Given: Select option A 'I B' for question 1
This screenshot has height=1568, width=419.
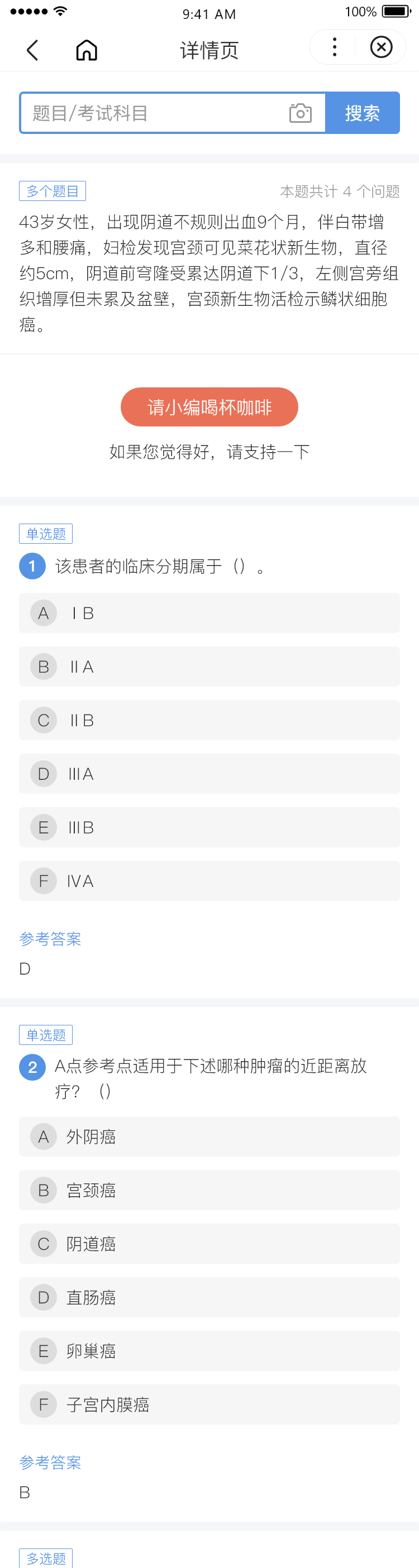Looking at the screenshot, I should pos(209,613).
